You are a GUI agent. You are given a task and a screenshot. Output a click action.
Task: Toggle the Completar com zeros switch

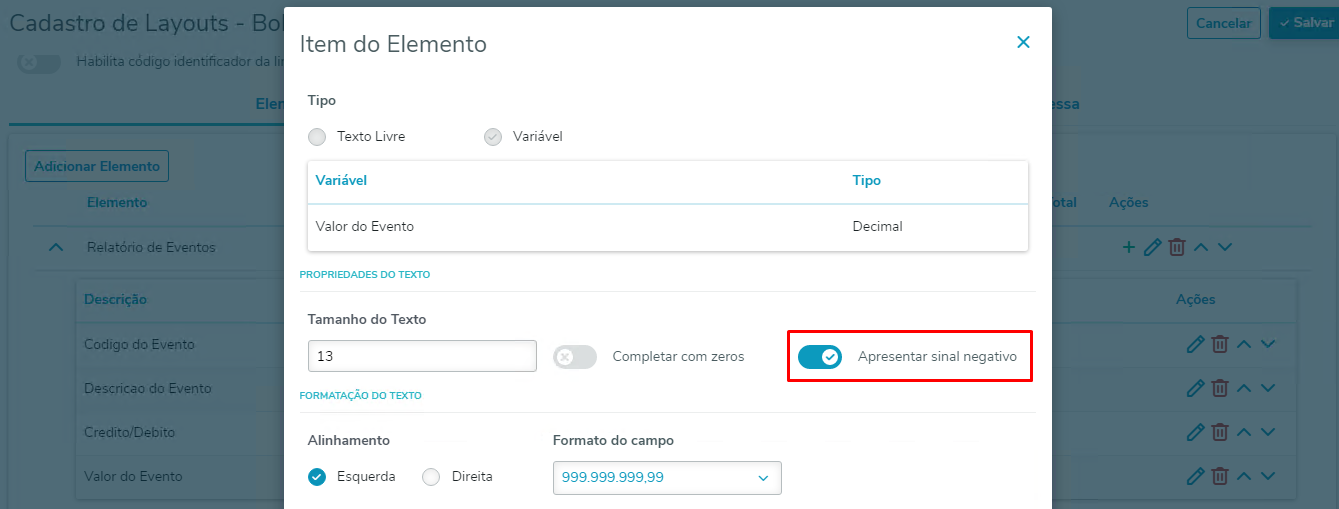coord(575,357)
